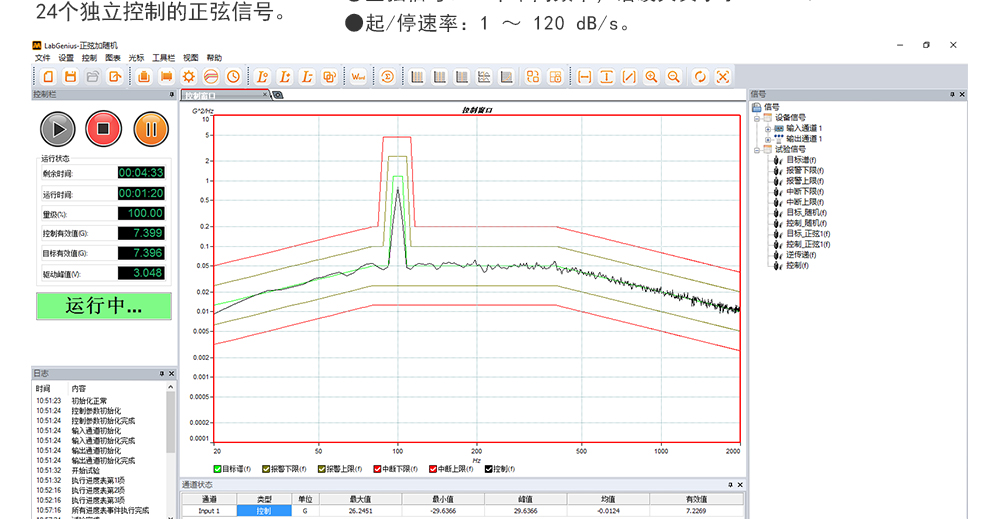The image size is (1000, 519).
Task: Click the clock schedule toolbar icon
Action: (x=233, y=77)
